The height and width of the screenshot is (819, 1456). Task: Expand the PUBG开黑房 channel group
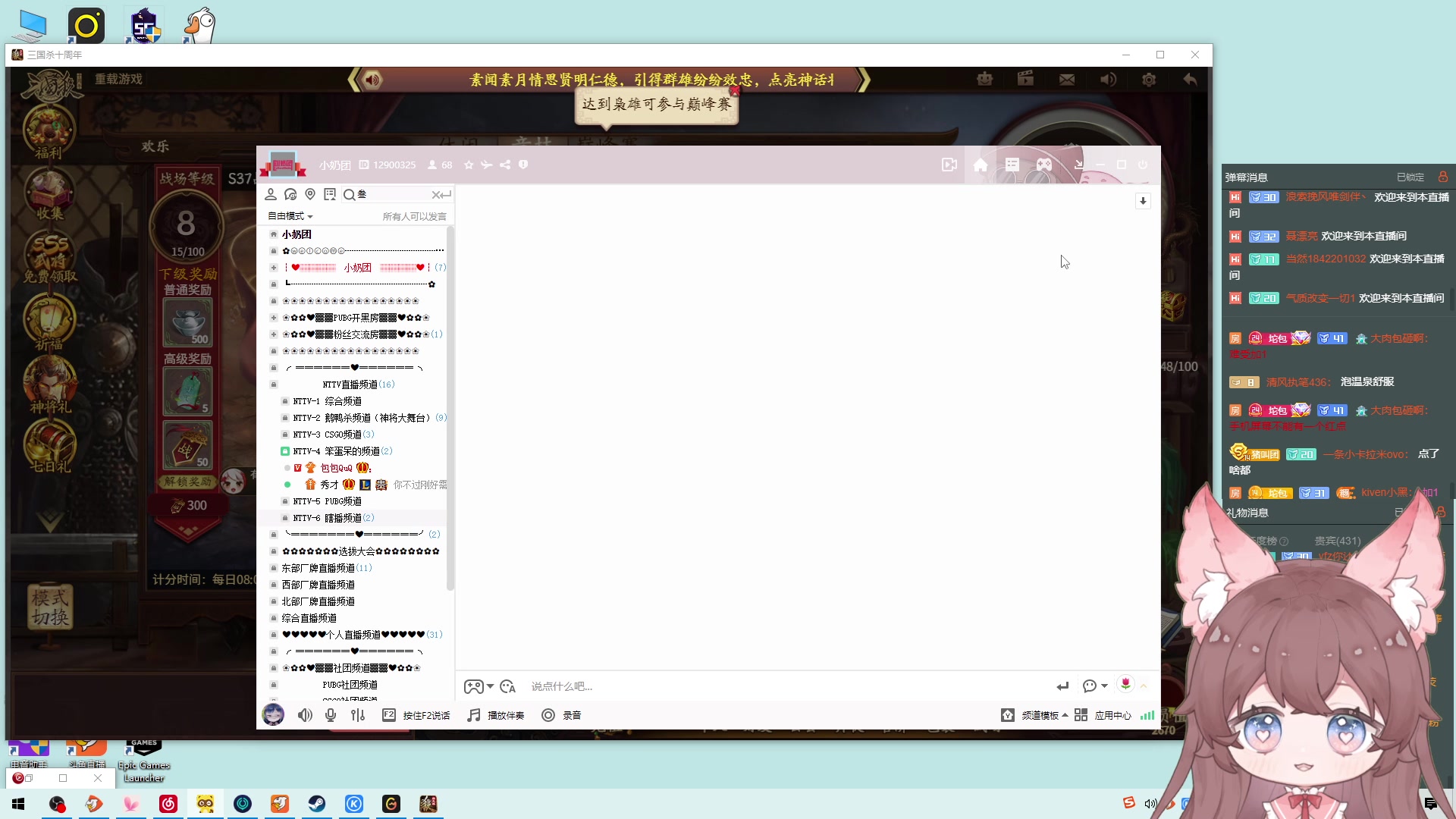274,318
